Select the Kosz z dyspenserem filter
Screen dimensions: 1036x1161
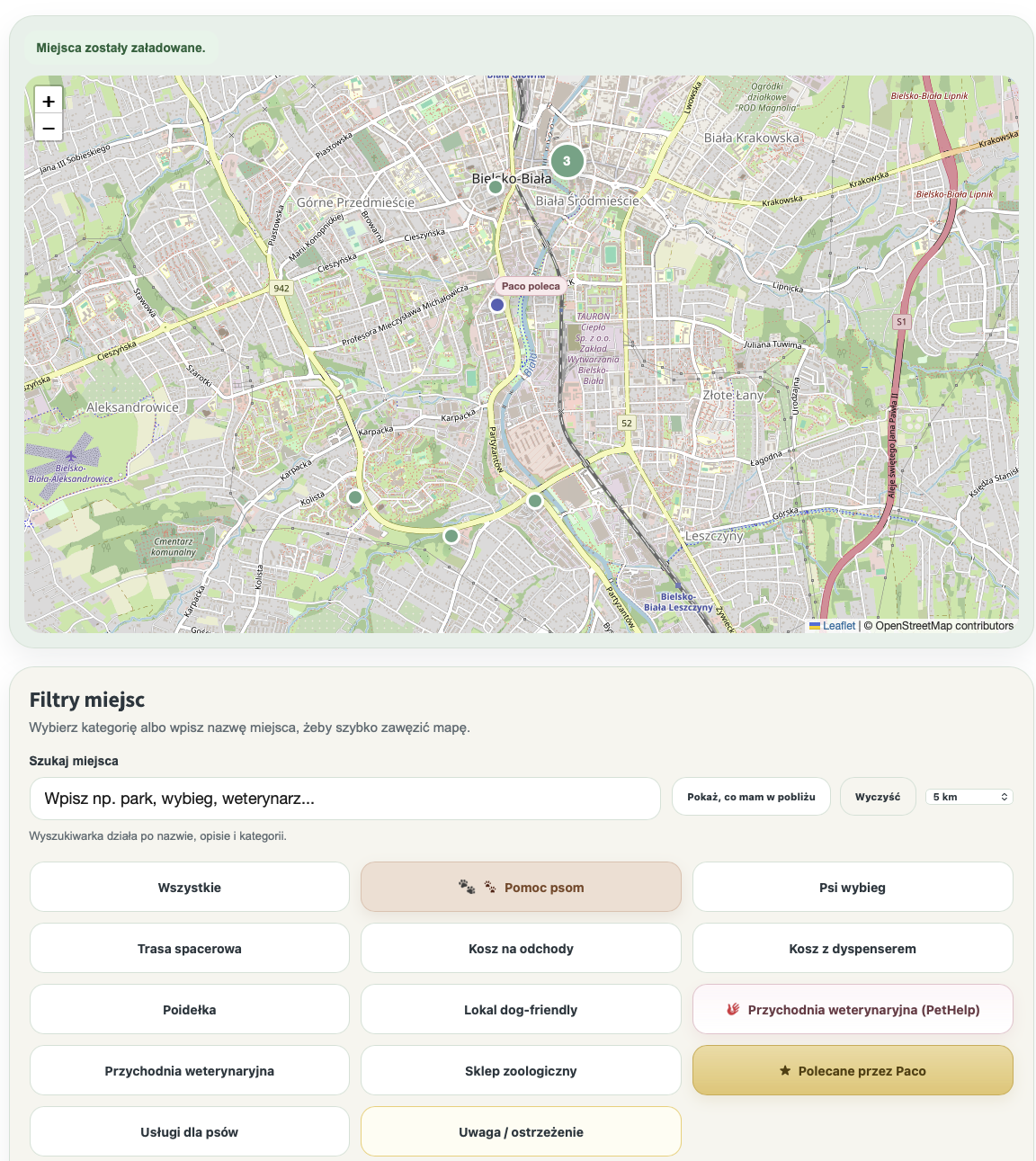(x=853, y=949)
